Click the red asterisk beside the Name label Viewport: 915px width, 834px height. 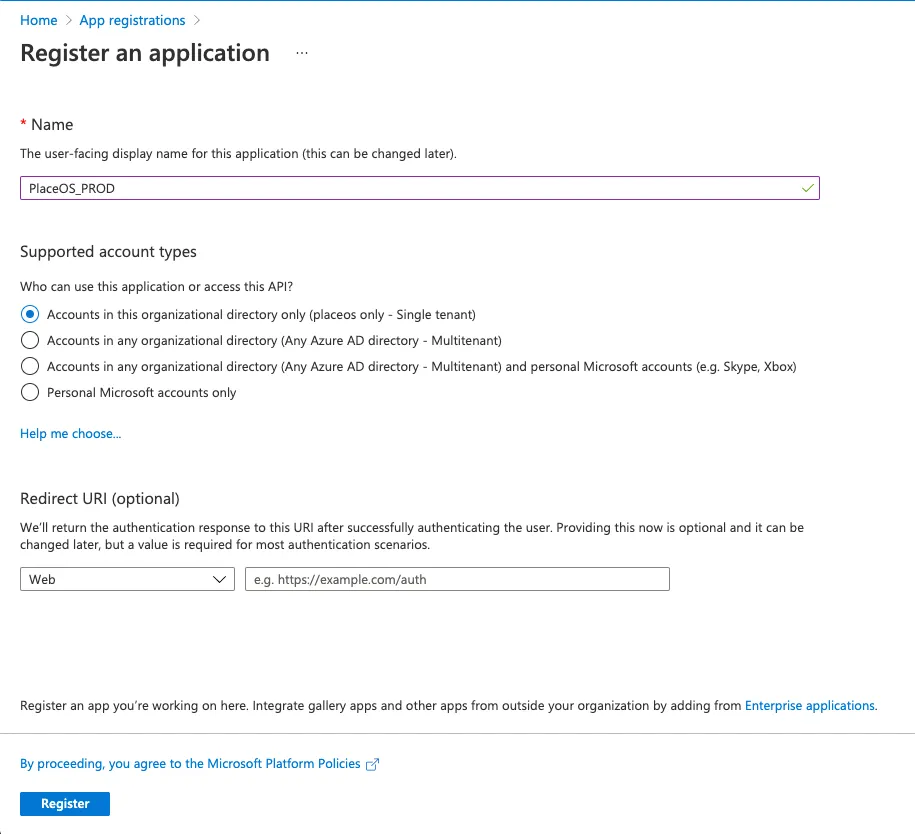[x=22, y=124]
